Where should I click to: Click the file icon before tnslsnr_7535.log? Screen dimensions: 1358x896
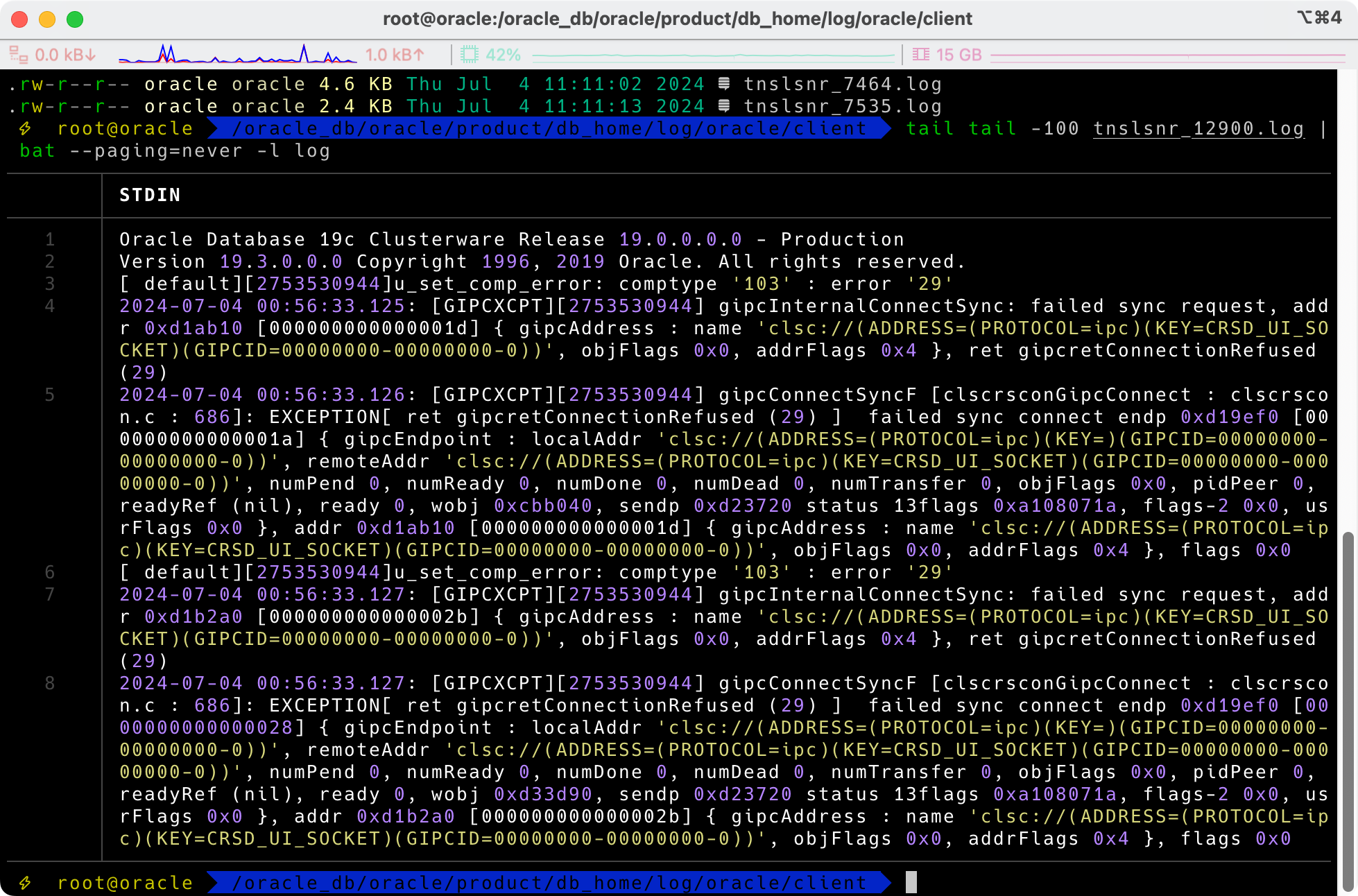[x=724, y=106]
